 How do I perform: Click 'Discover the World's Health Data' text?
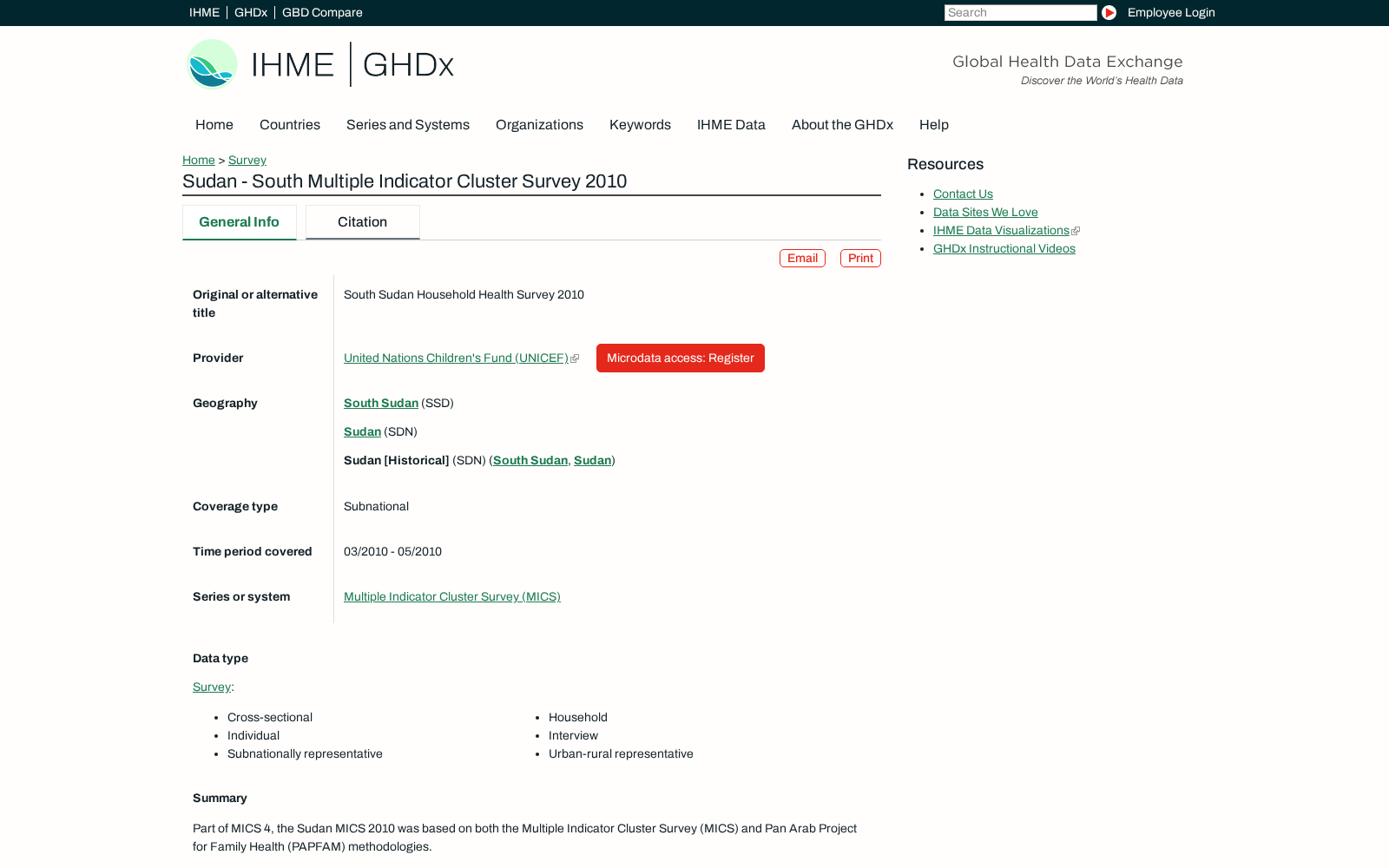pyautogui.click(x=1102, y=81)
